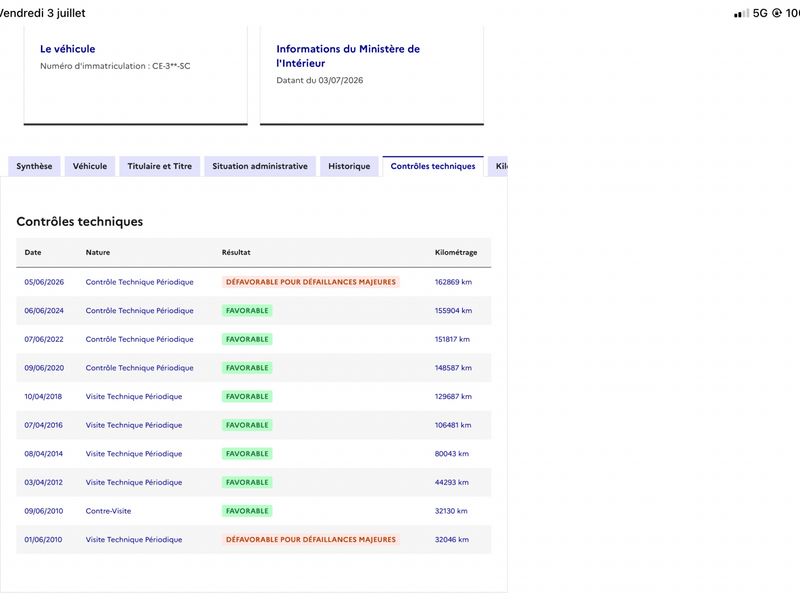Click the date 09/06/2010
The image size is (800, 600).
[x=44, y=511]
